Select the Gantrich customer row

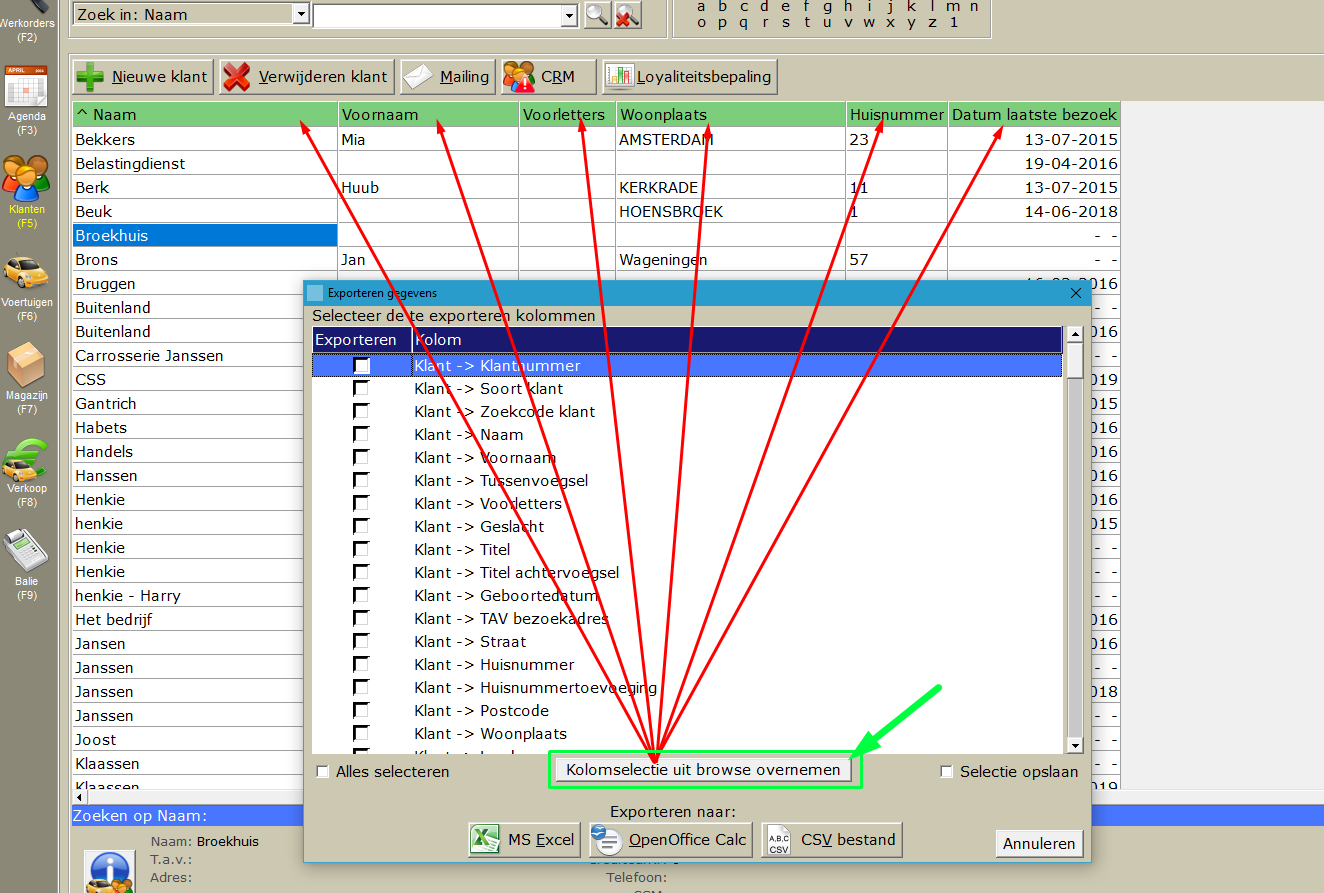(188, 404)
